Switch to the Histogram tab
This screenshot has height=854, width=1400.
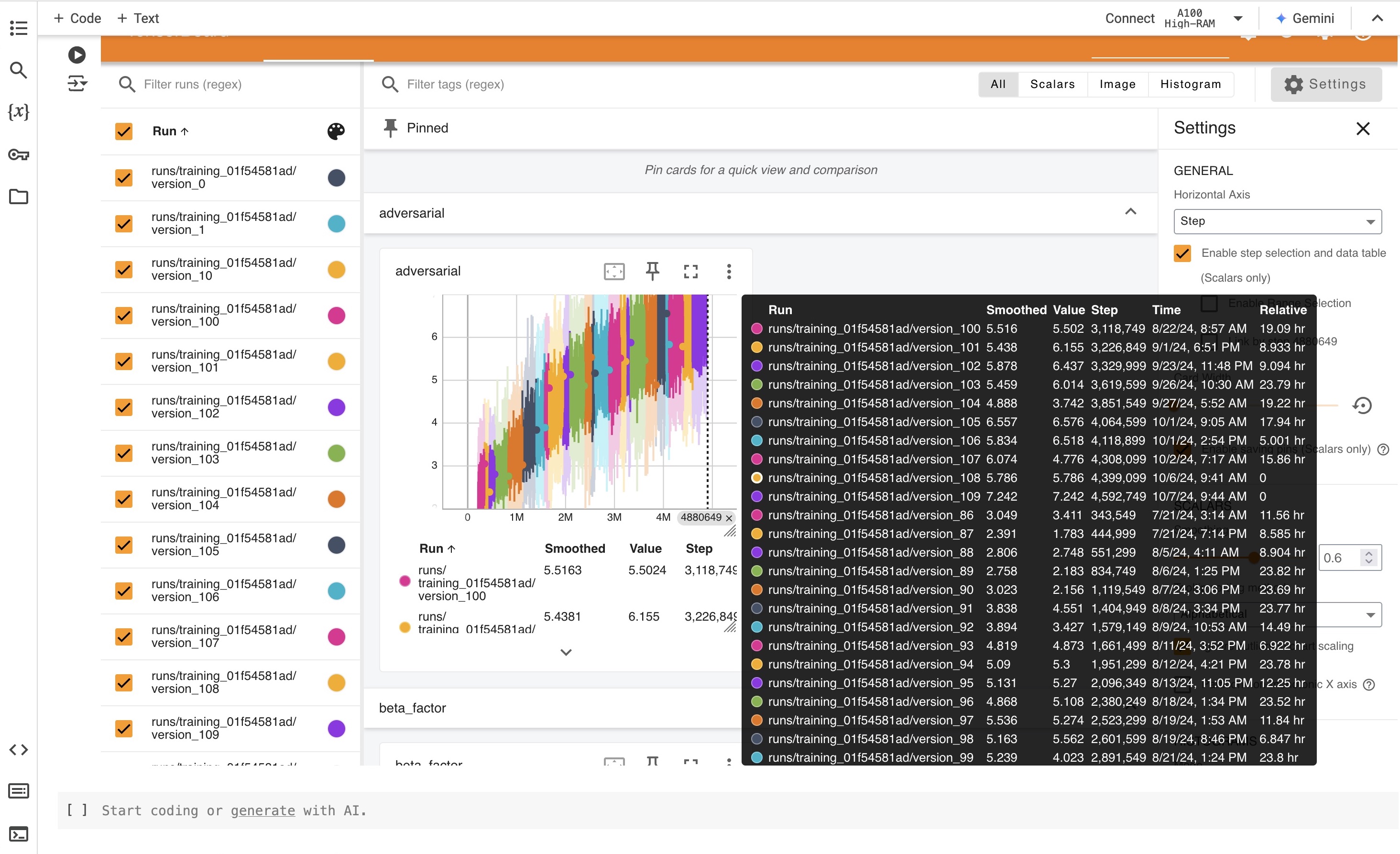point(1191,84)
